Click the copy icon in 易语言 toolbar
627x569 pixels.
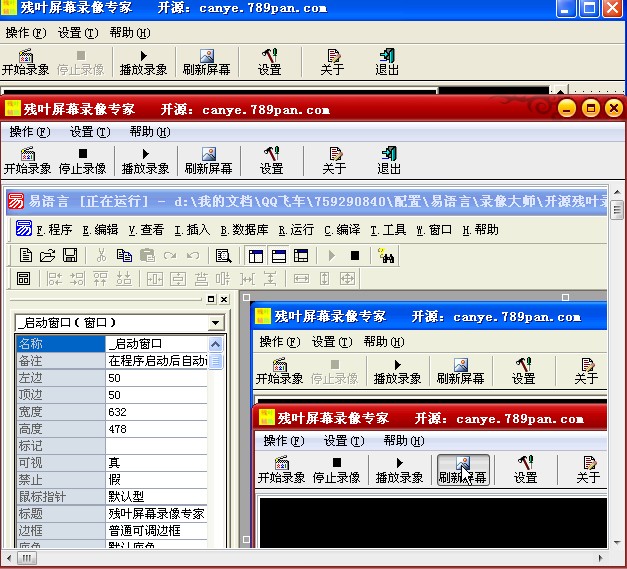124,255
